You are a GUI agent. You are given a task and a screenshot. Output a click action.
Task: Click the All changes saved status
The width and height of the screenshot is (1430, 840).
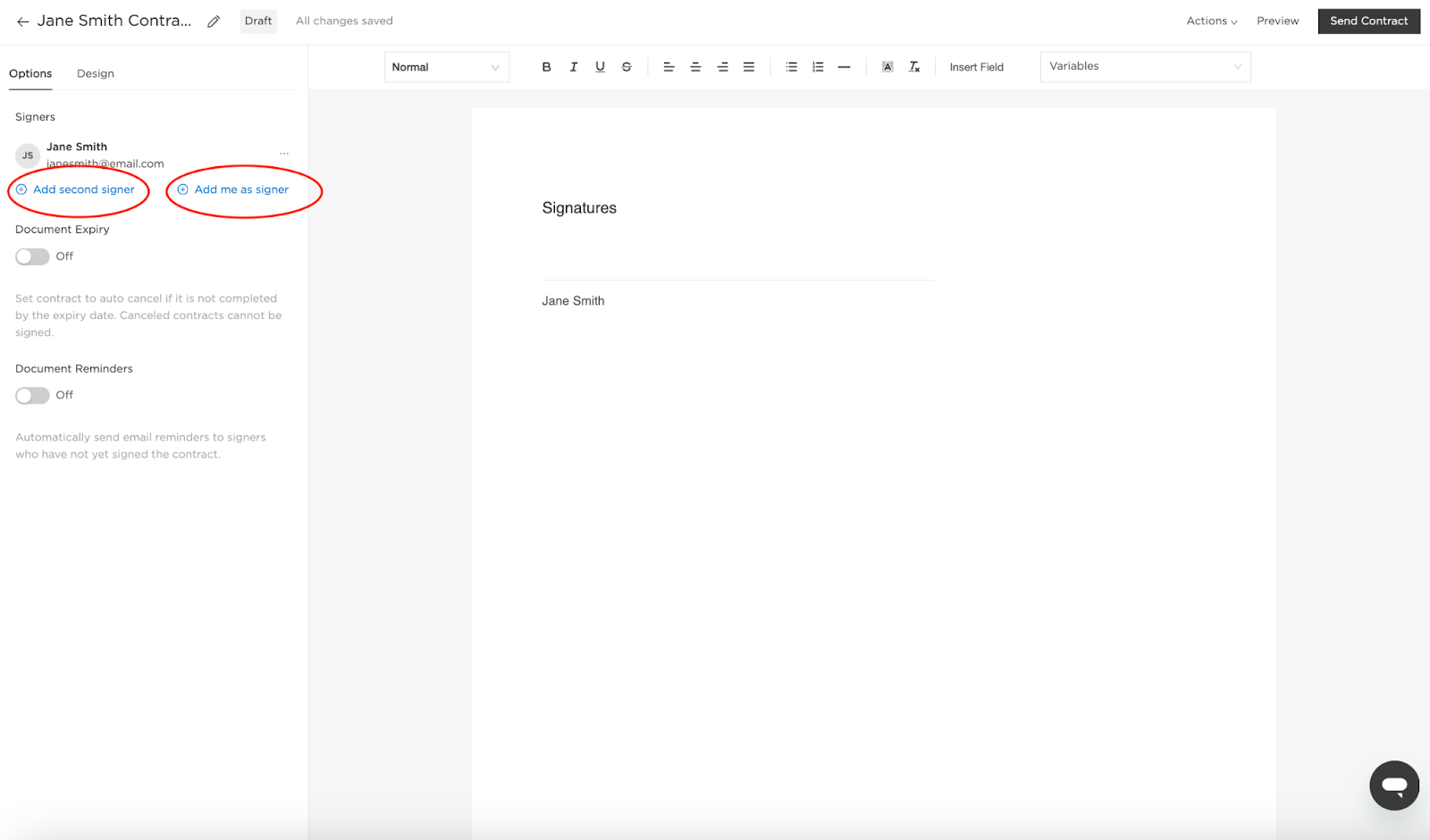pyautogui.click(x=344, y=21)
